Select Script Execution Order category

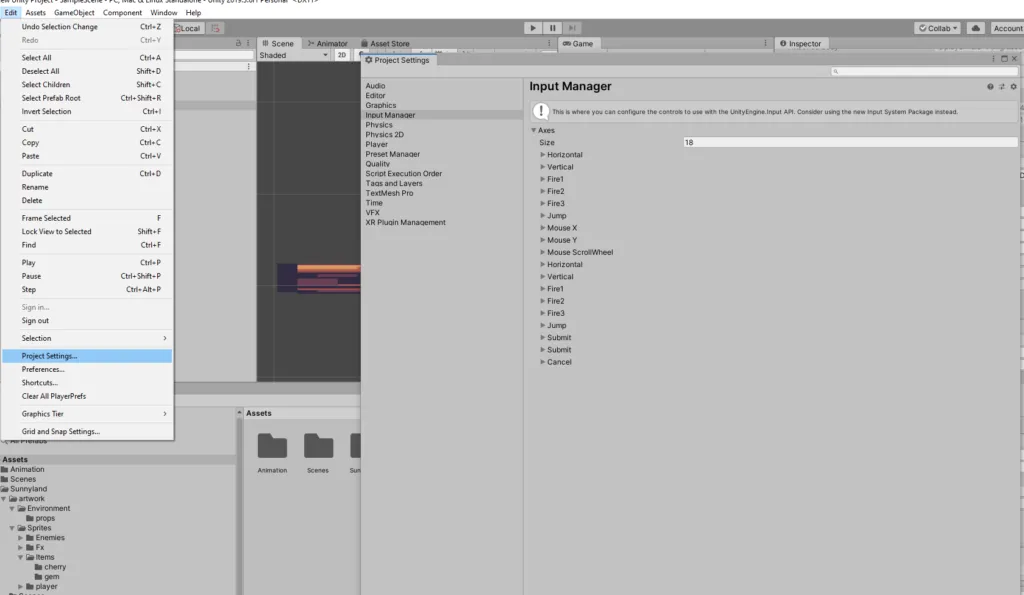click(x=404, y=174)
